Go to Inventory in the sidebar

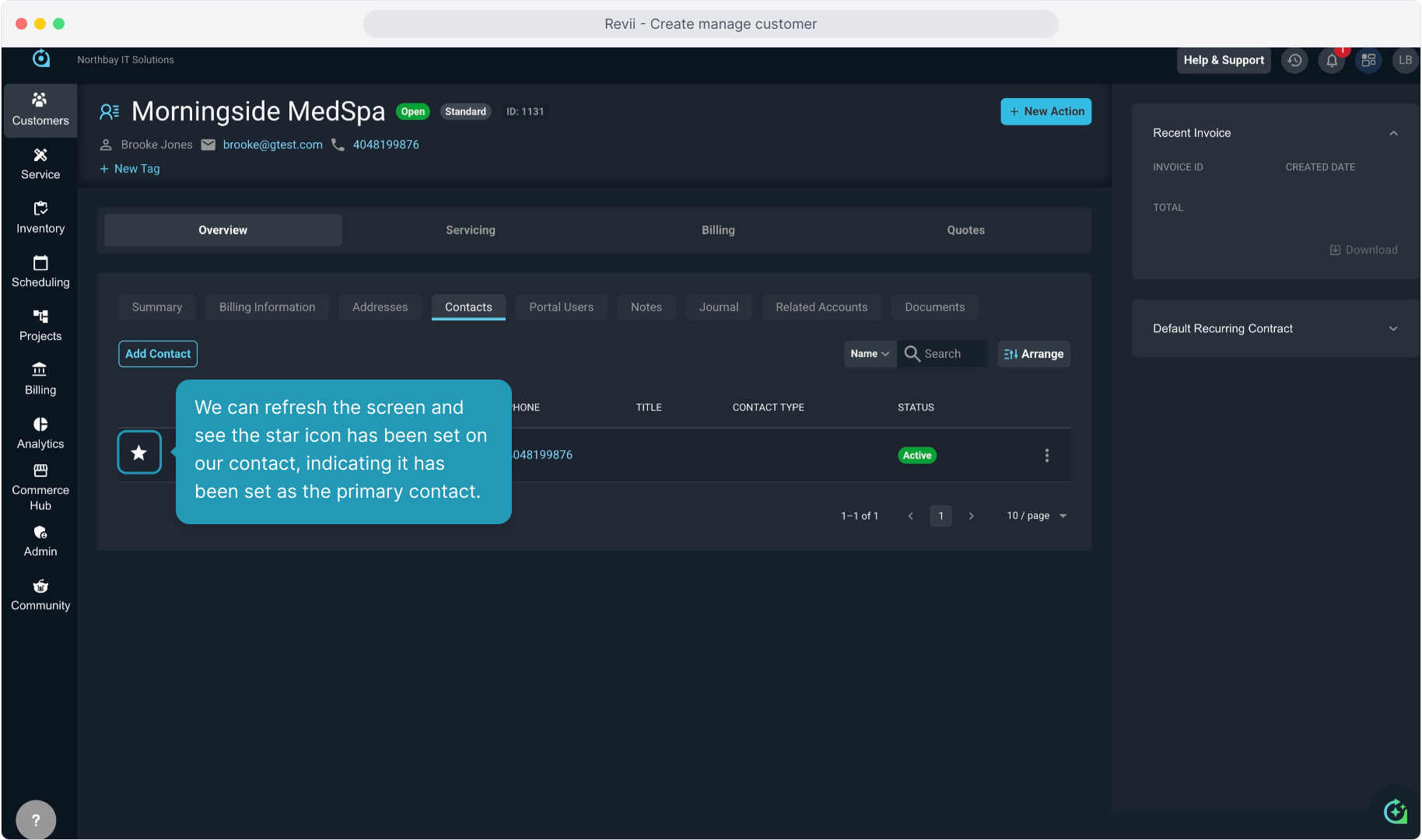tap(40, 218)
